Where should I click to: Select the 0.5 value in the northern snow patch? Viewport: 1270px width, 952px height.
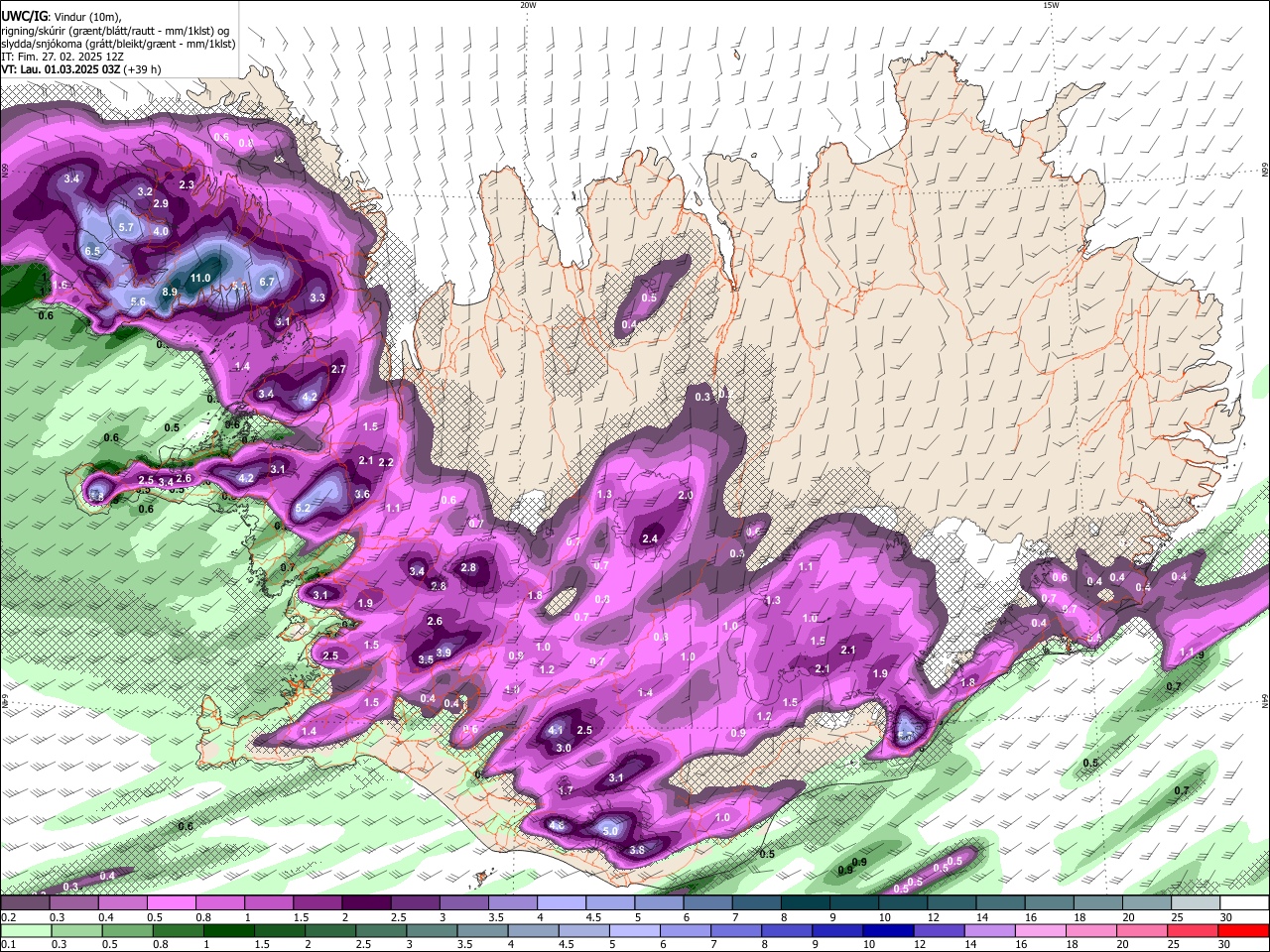[x=650, y=298]
